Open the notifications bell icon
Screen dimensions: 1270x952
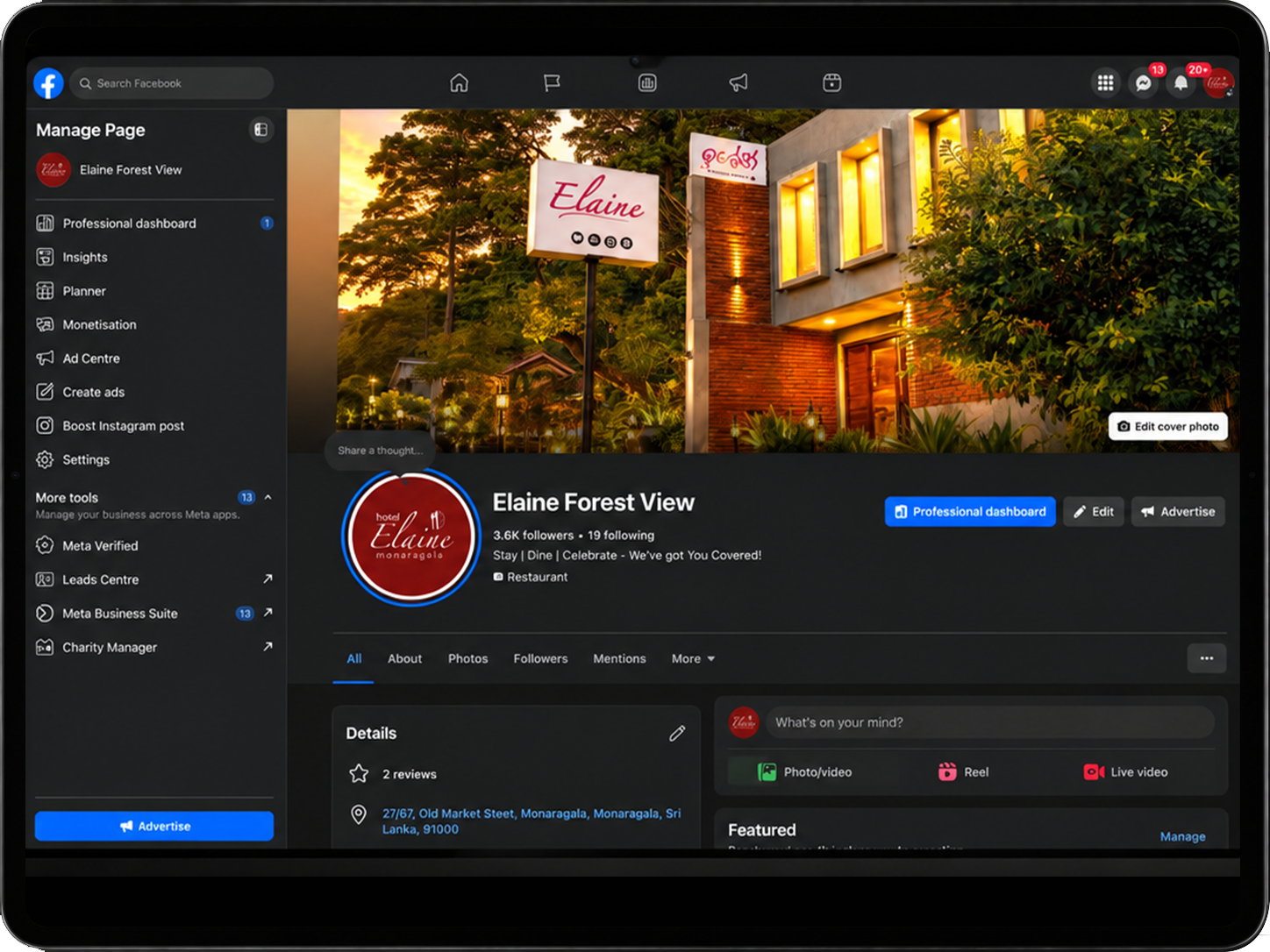point(1181,82)
